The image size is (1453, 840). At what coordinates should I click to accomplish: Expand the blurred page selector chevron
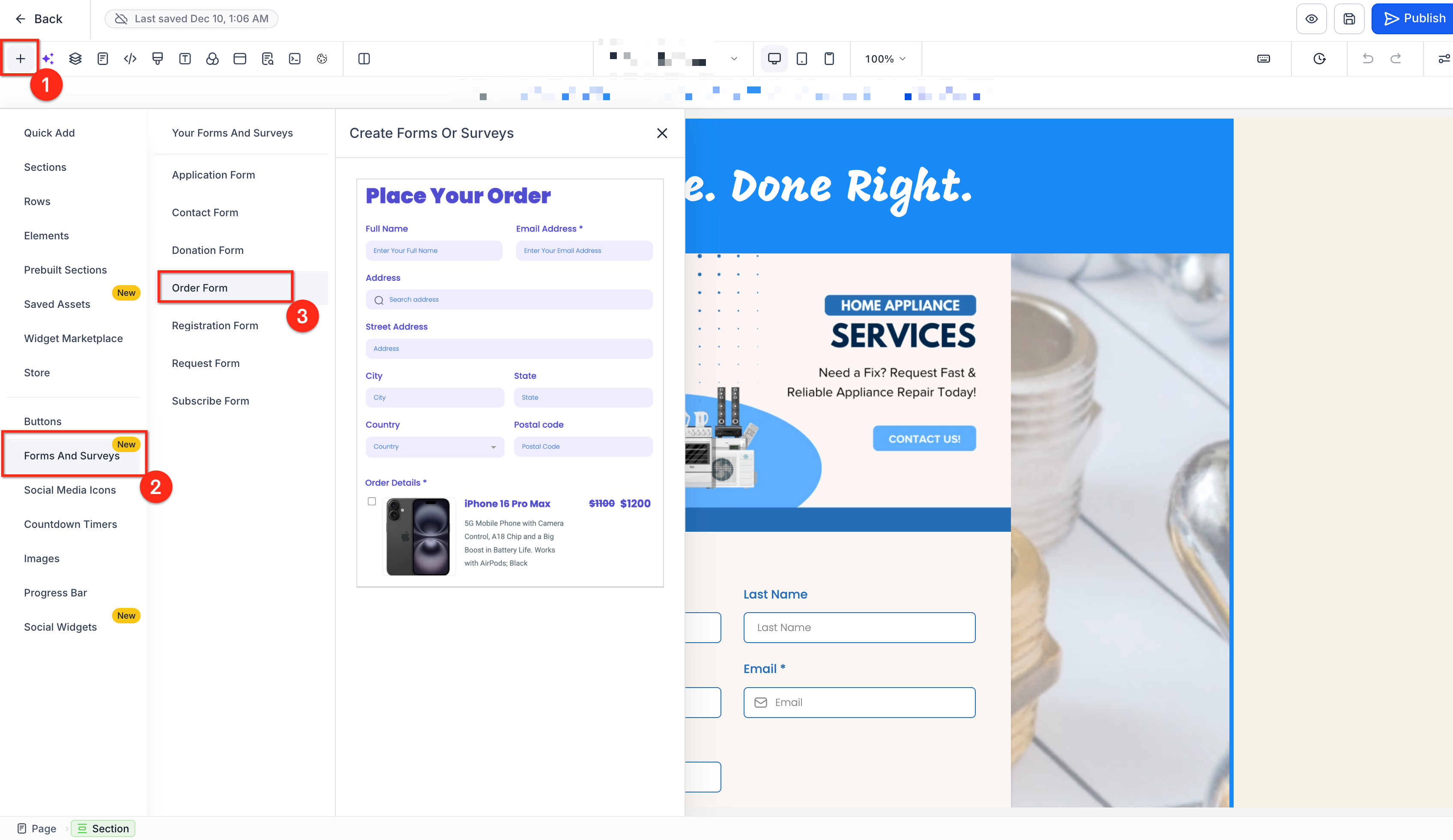coord(734,58)
